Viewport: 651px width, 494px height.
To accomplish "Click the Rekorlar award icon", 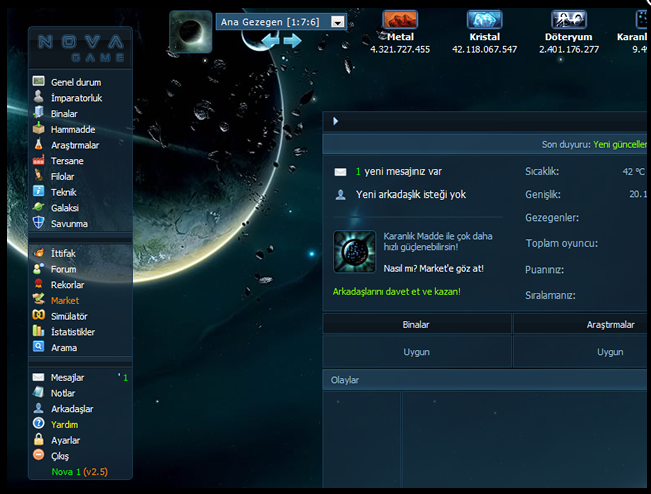I will [39, 284].
